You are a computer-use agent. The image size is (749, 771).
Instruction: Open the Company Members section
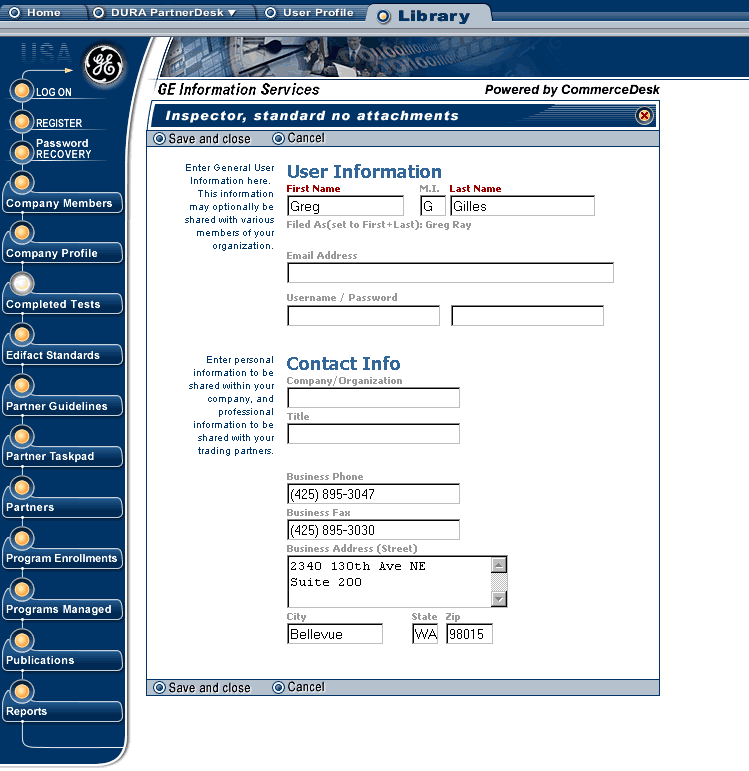tap(59, 203)
